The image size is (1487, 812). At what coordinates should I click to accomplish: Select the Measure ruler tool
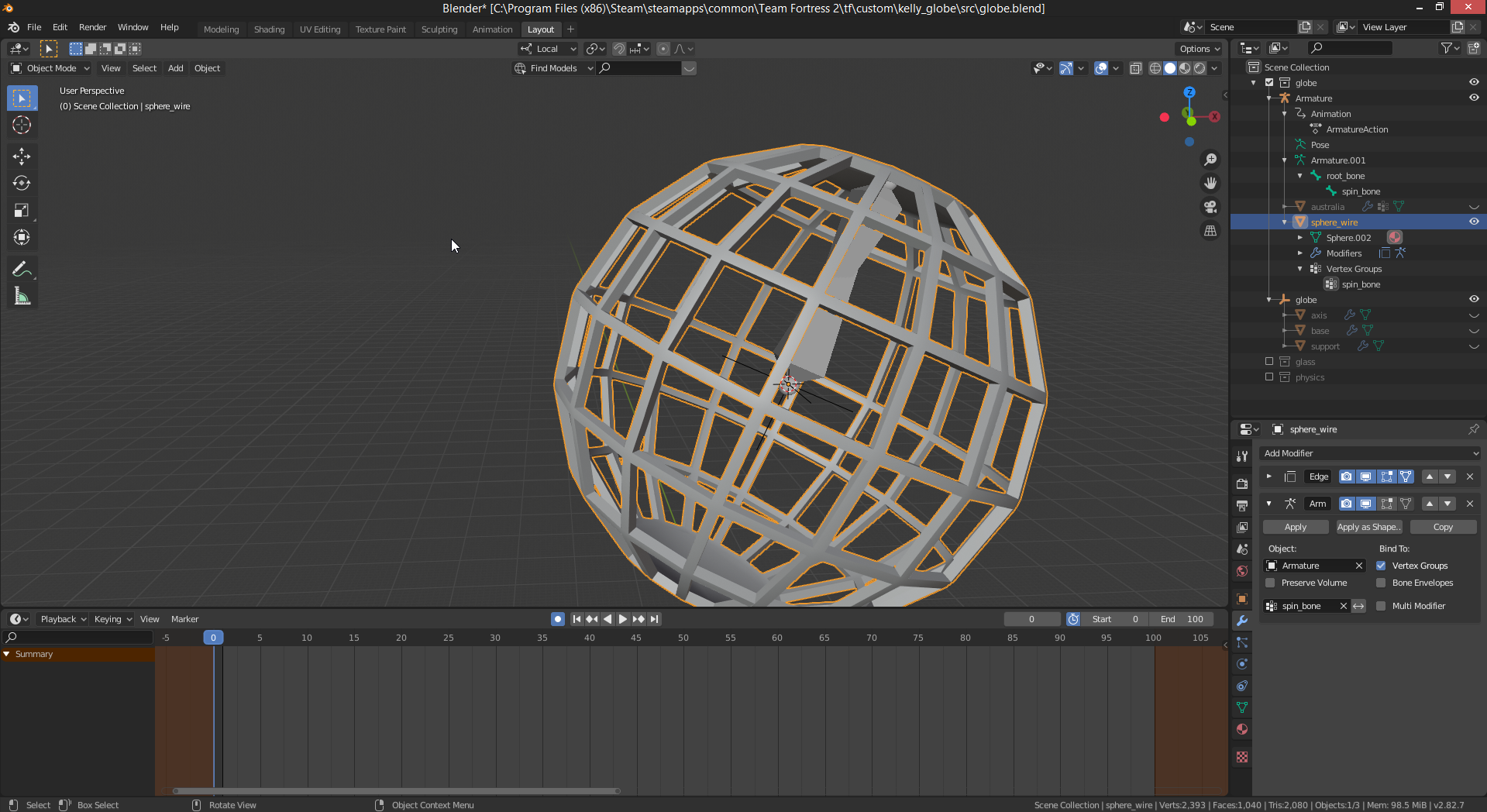tap(22, 297)
